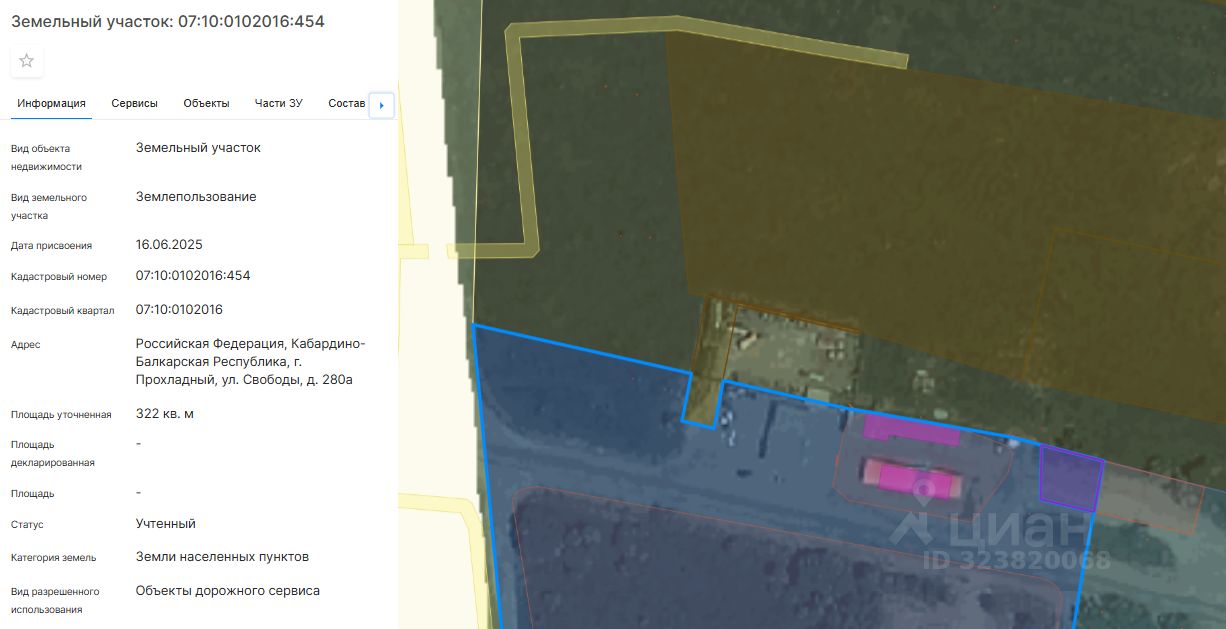Click the cadastral number value 07:10:0102016:454
Screen dimensions: 1226x629
(x=193, y=275)
